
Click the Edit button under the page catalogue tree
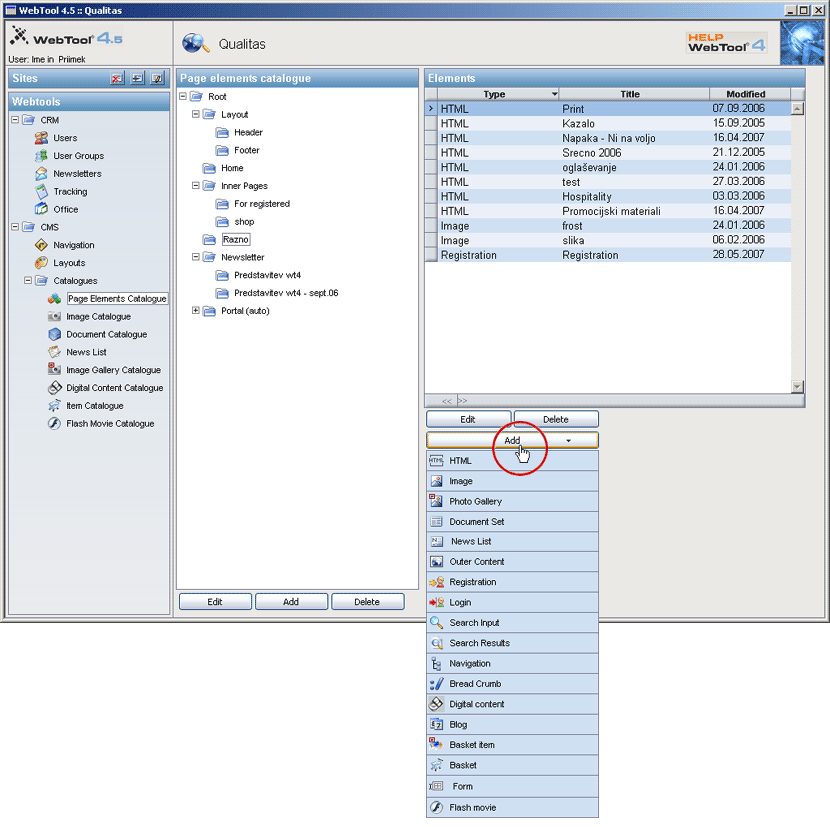[x=215, y=602]
